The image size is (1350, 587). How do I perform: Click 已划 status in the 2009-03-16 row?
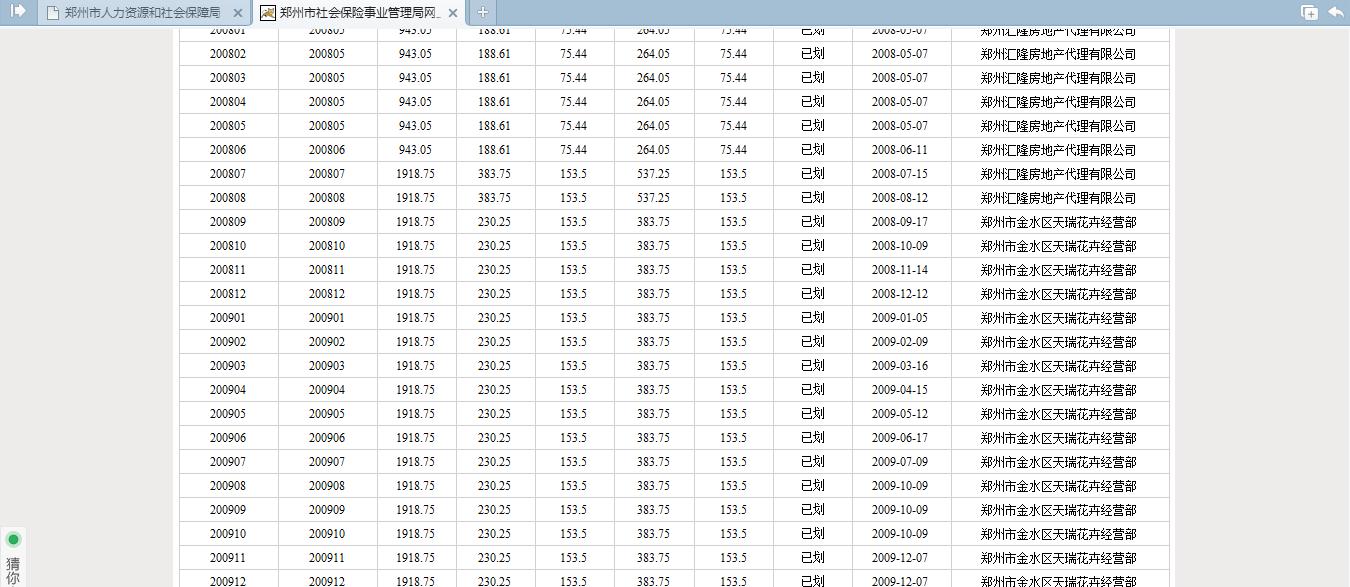point(813,366)
